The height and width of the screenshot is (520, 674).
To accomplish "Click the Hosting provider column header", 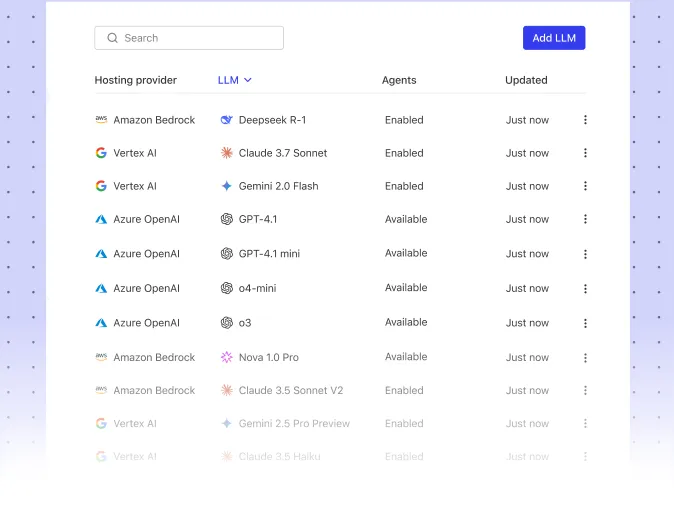I will tap(135, 80).
